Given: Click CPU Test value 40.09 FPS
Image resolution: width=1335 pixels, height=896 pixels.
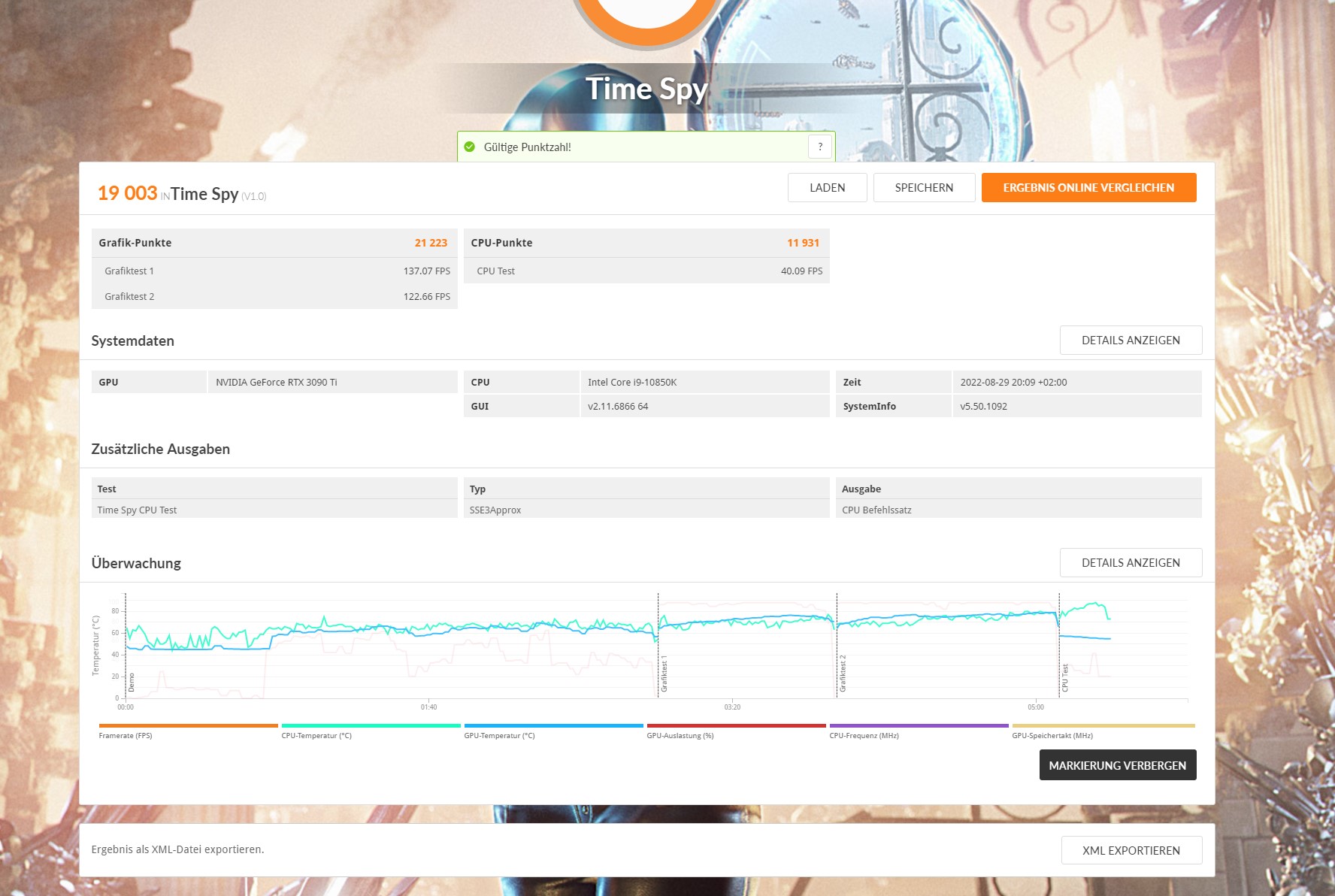Looking at the screenshot, I should (x=801, y=271).
